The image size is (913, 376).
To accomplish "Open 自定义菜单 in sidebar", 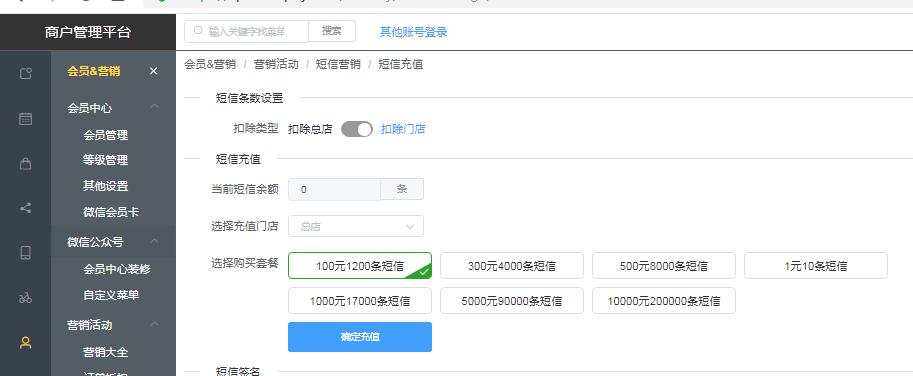I will click(x=111, y=295).
